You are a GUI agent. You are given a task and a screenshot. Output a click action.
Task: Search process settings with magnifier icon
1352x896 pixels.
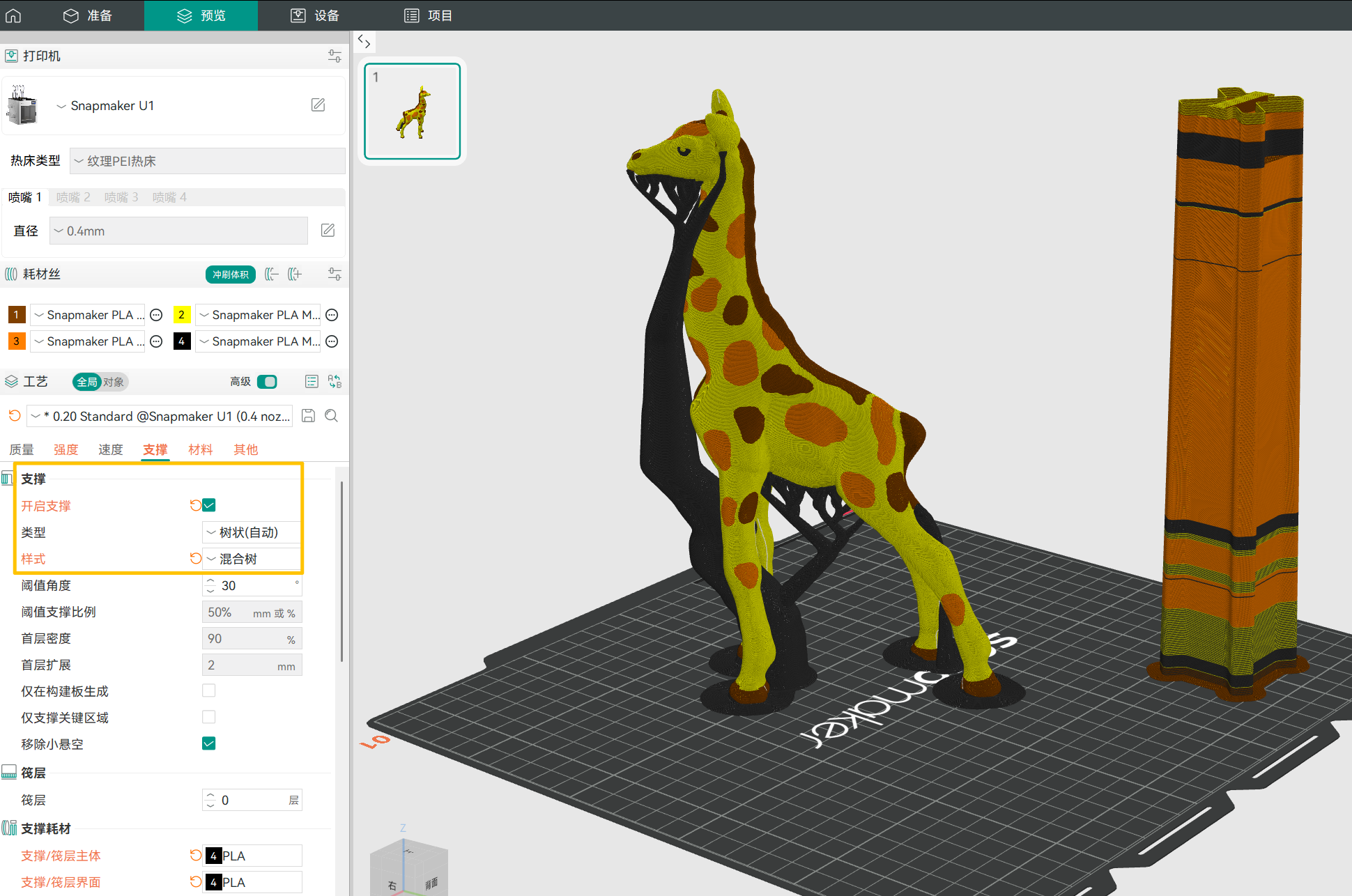332,416
